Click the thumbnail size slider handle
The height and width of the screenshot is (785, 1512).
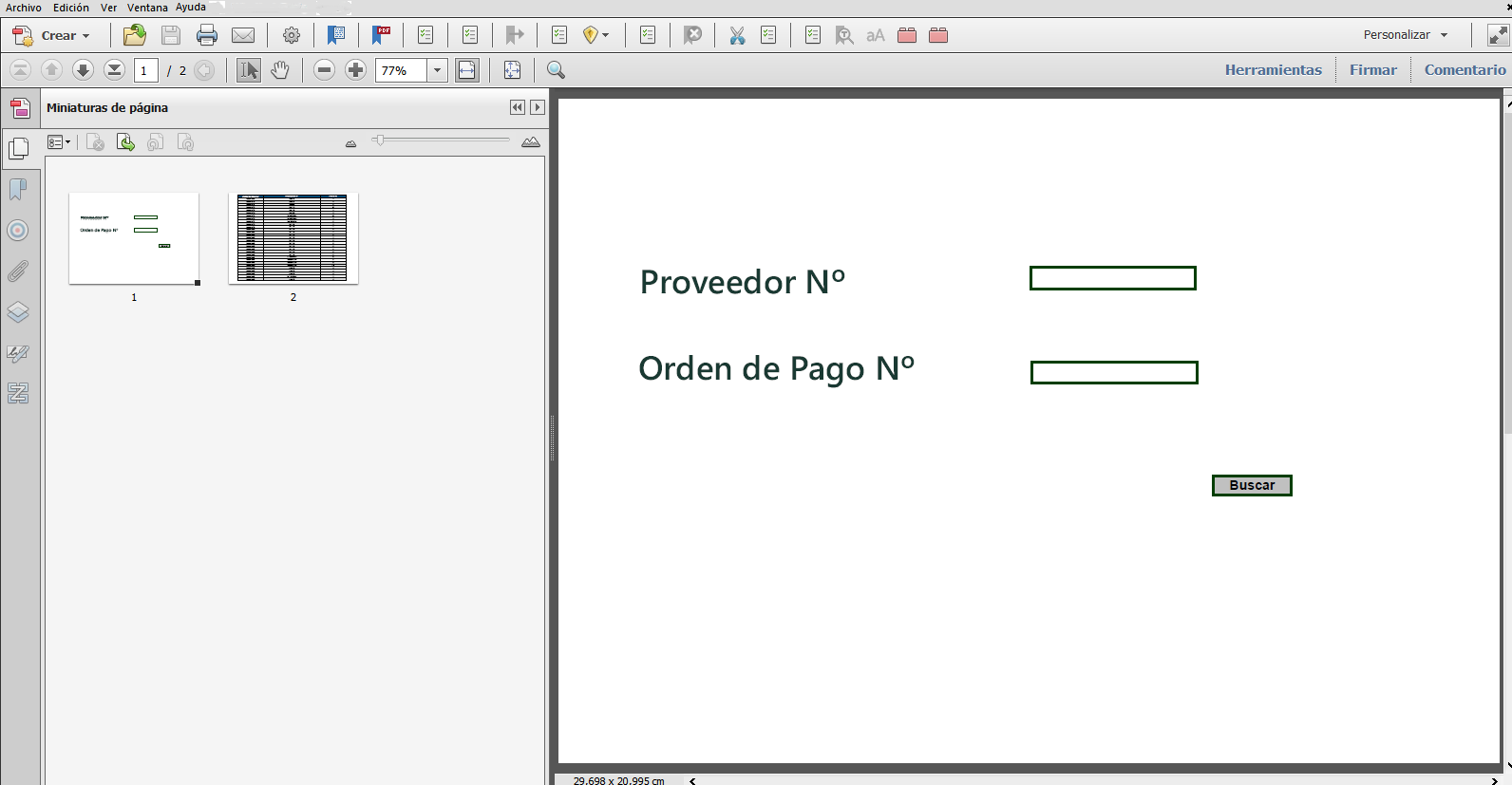click(379, 140)
